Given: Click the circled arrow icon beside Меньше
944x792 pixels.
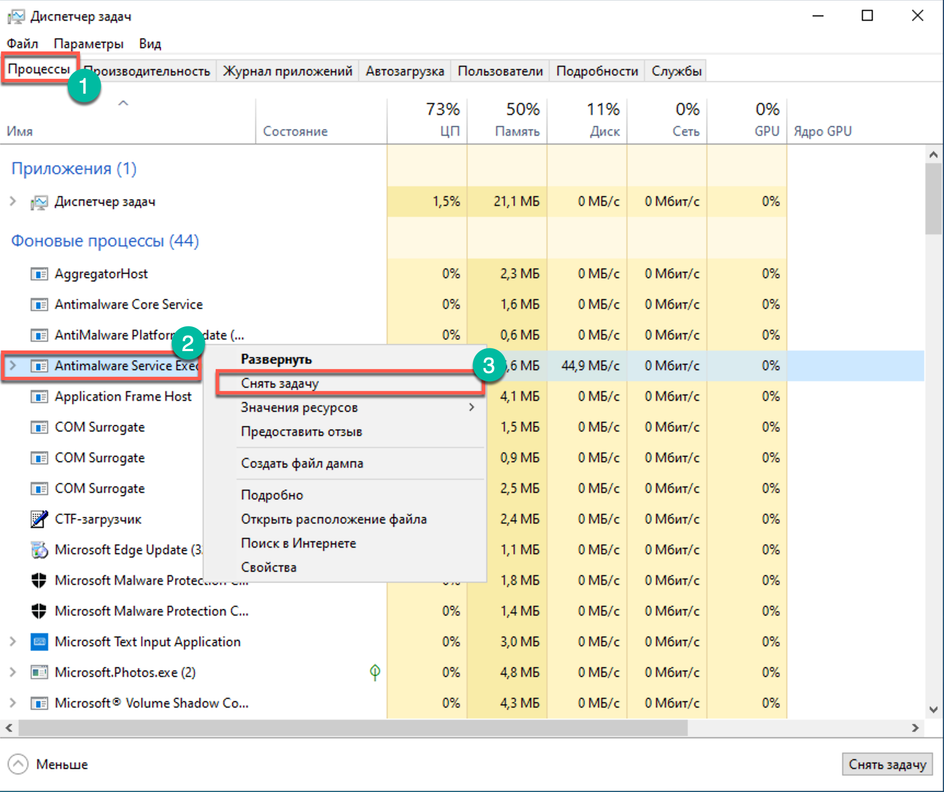Looking at the screenshot, I should pyautogui.click(x=18, y=764).
